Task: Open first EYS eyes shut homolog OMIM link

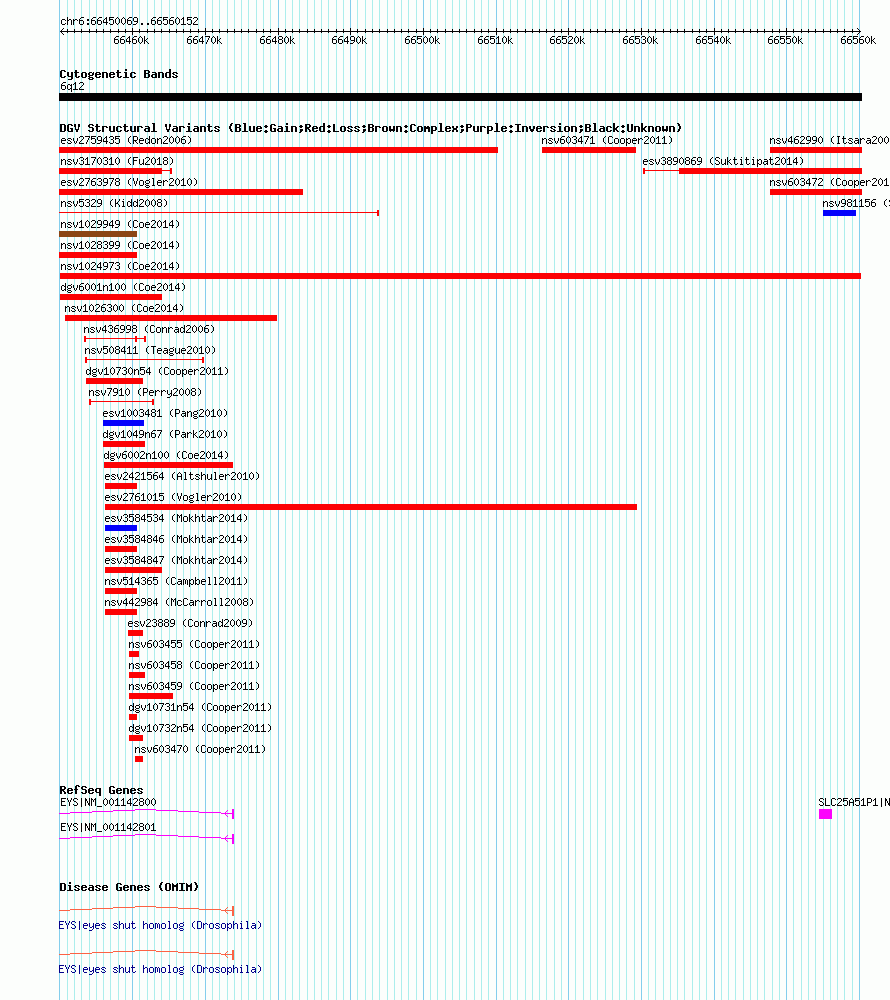Action: (x=160, y=925)
